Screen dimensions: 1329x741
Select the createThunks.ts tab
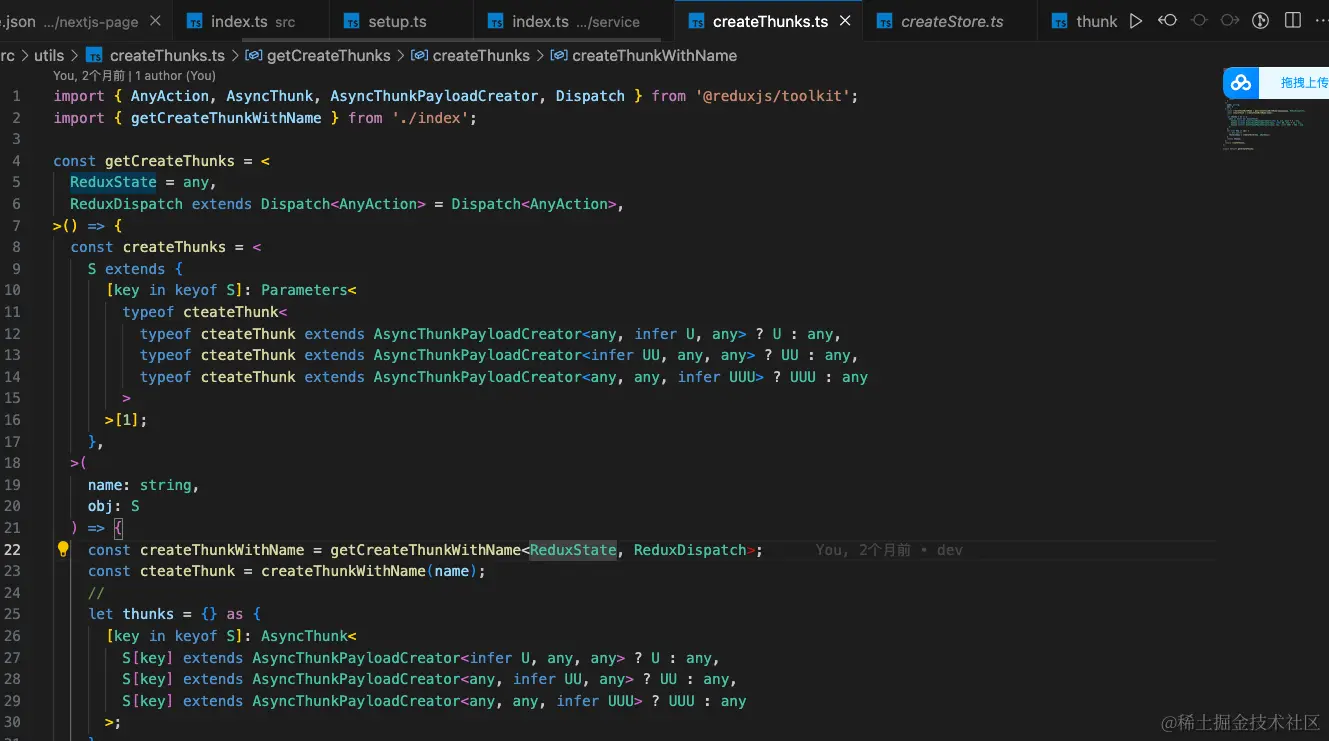[x=770, y=21]
